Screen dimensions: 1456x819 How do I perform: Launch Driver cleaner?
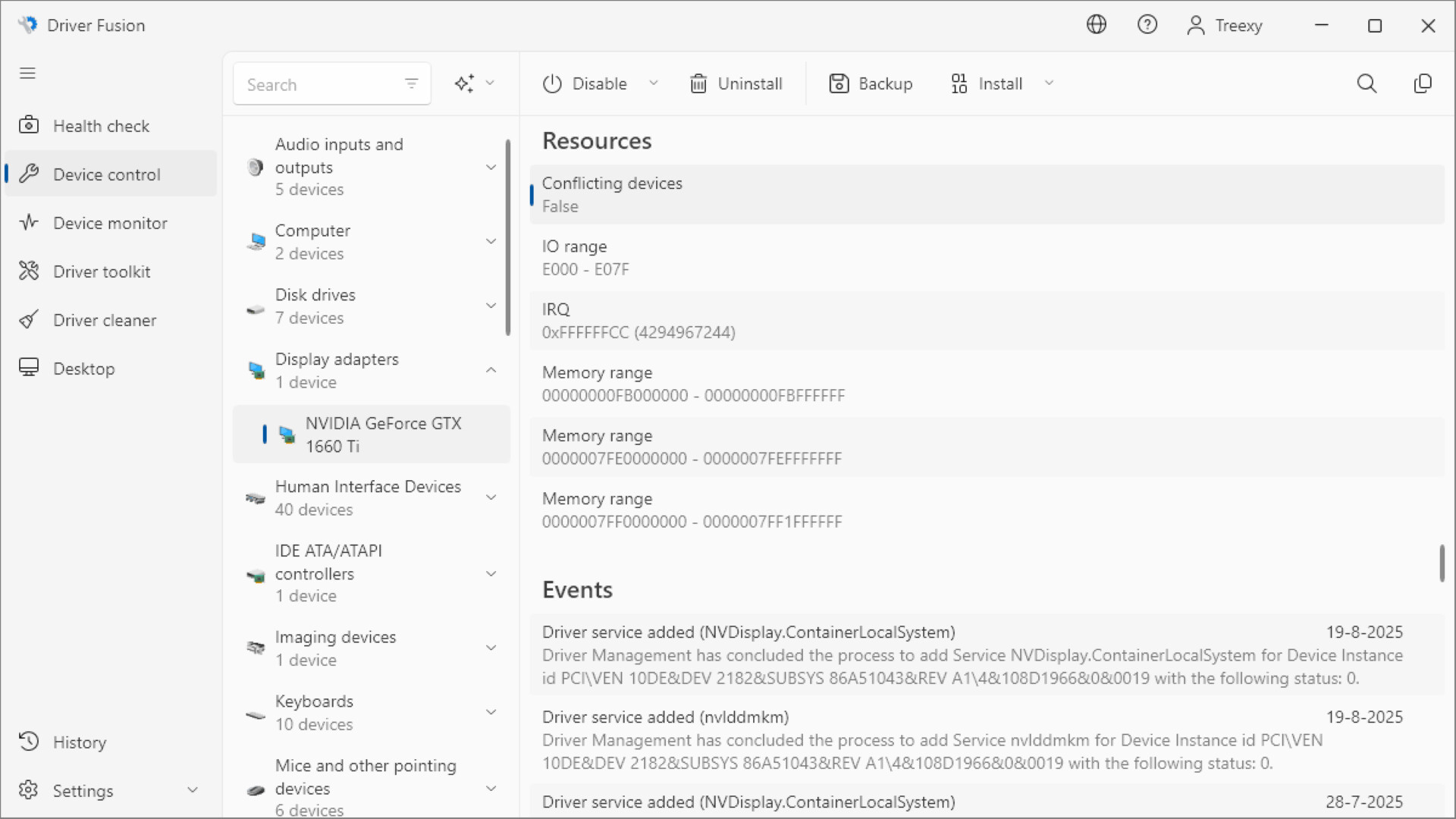coord(105,319)
